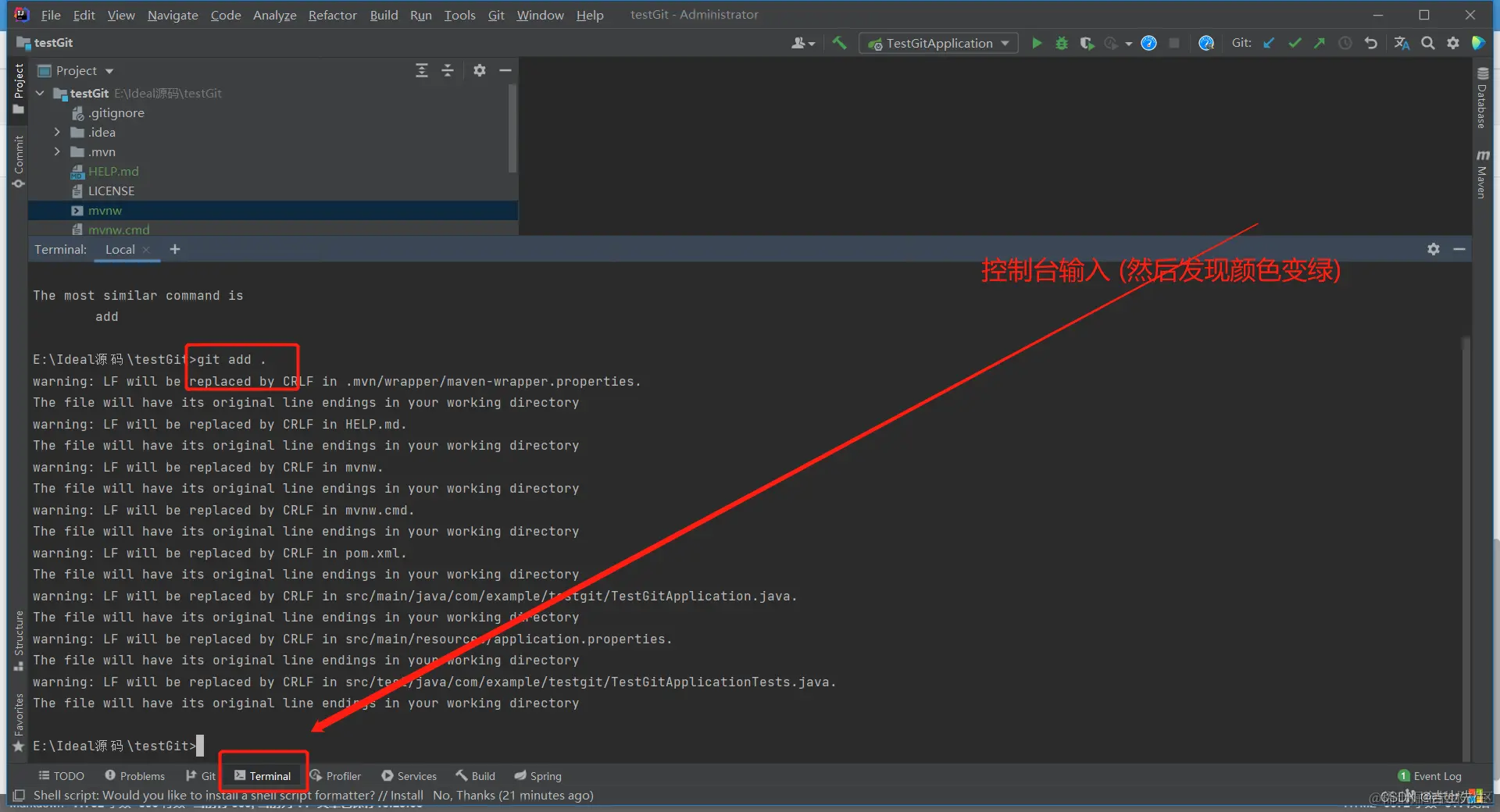The width and height of the screenshot is (1500, 812).
Task: Open IDE settings gear in main toolbar
Action: click(x=1453, y=43)
